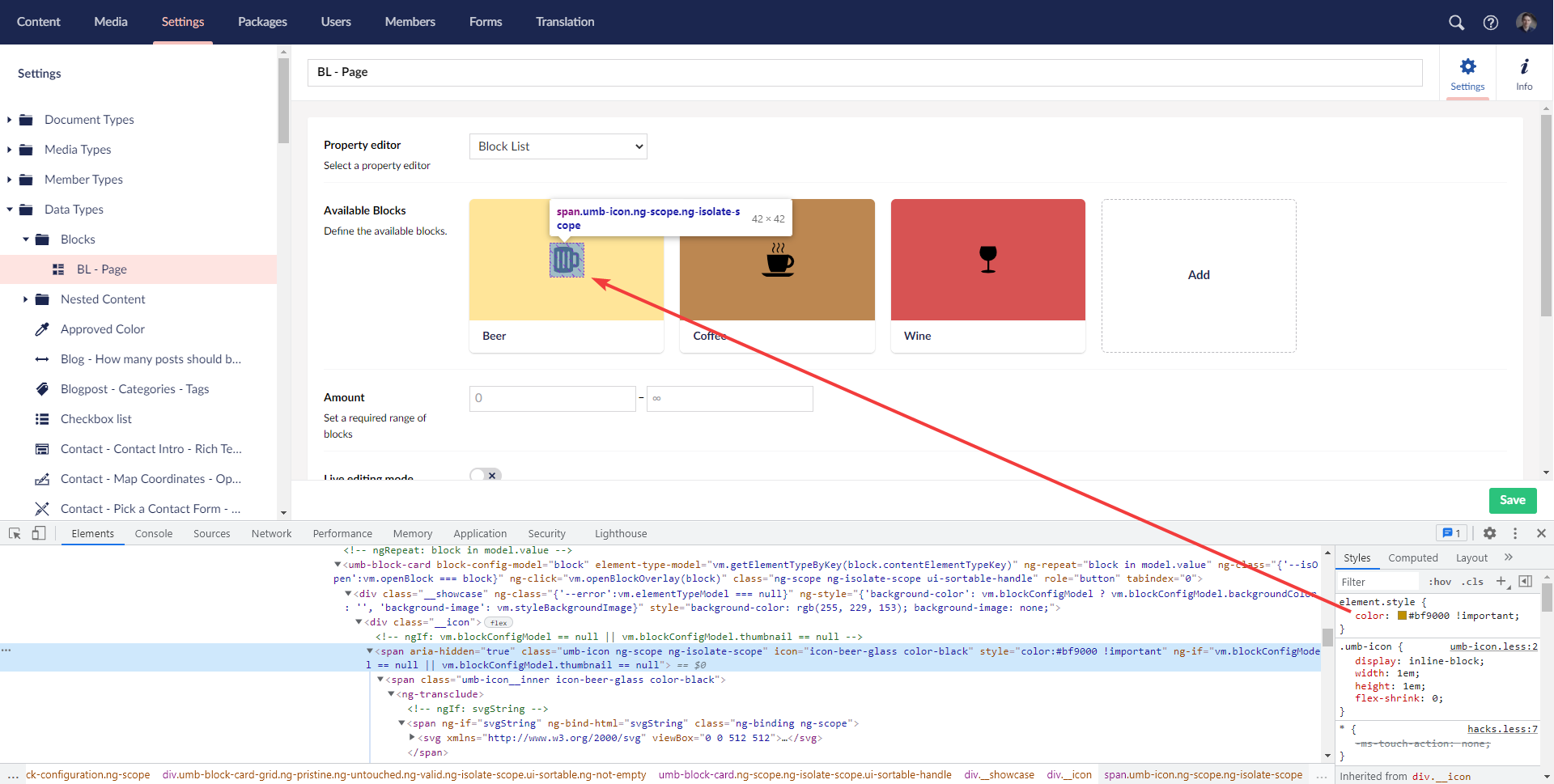This screenshot has width=1554, height=784.
Task: Click the green Save button
Action: click(1513, 500)
